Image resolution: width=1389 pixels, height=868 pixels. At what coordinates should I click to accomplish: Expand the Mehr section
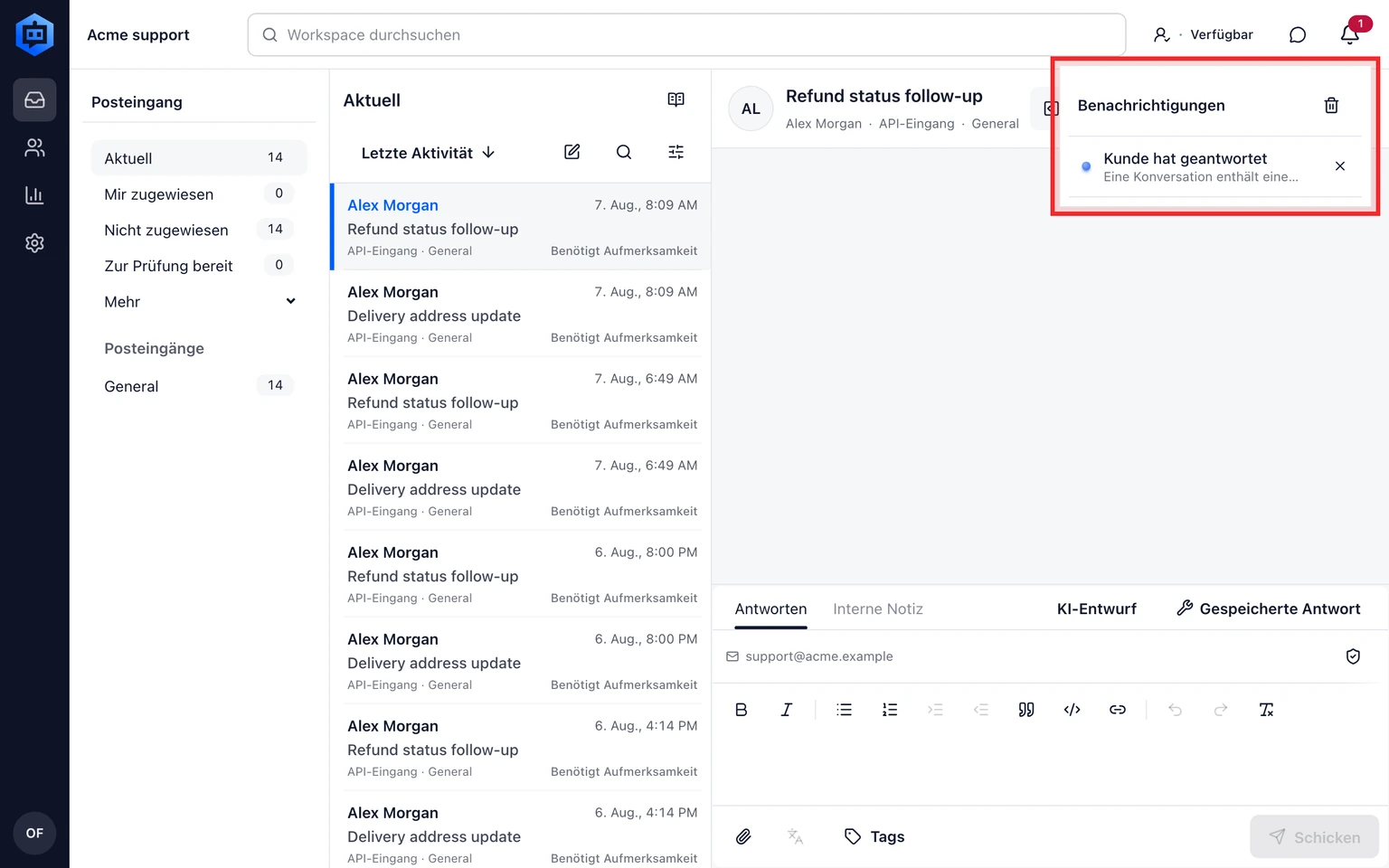click(199, 302)
